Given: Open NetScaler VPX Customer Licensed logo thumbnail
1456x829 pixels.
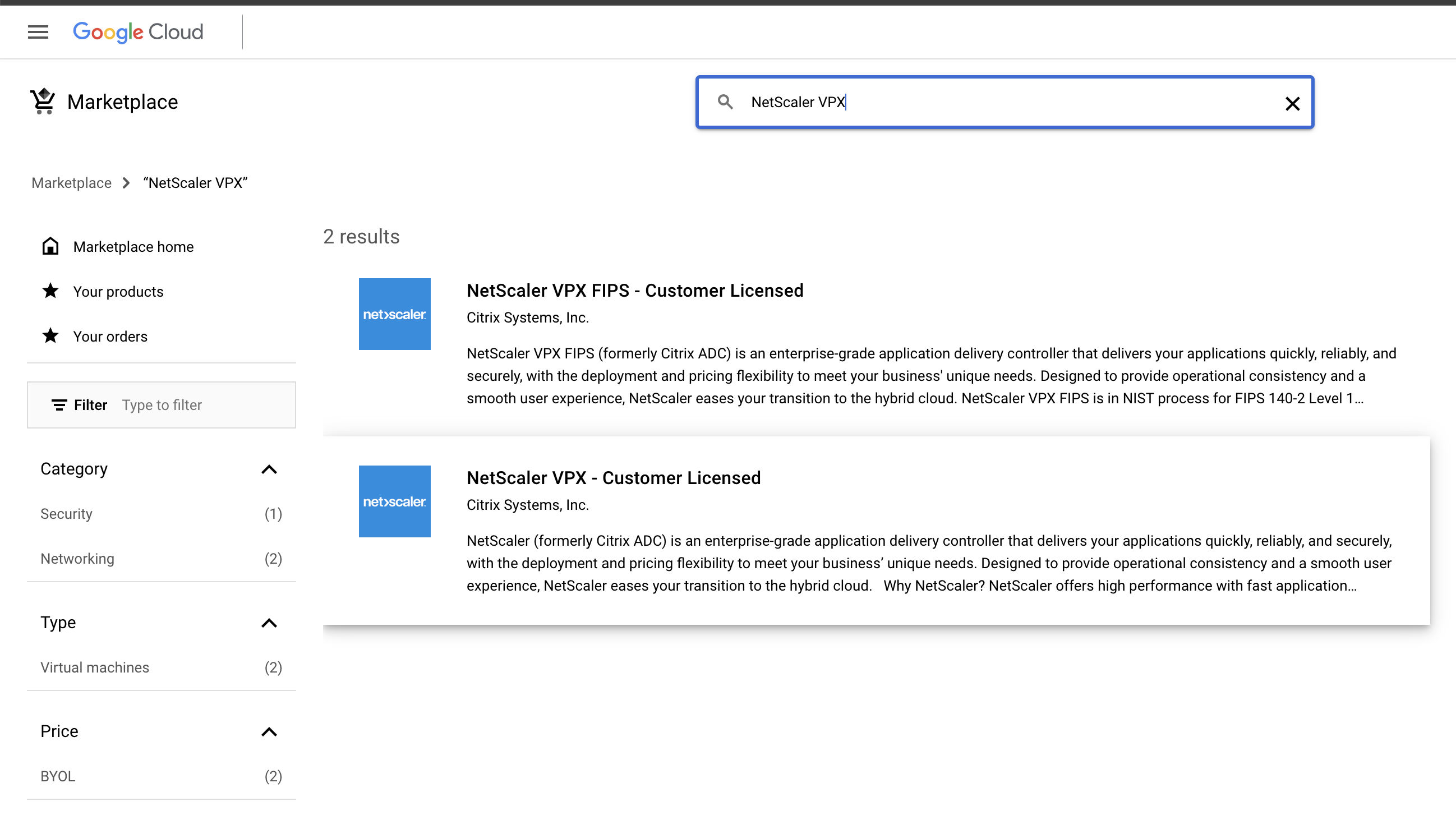Looking at the screenshot, I should tap(394, 501).
